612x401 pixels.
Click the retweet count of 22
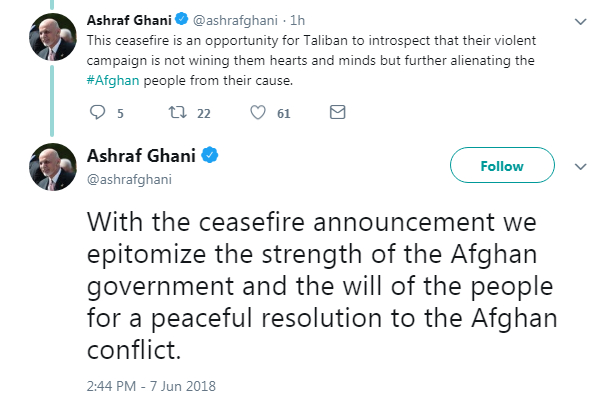pos(203,114)
